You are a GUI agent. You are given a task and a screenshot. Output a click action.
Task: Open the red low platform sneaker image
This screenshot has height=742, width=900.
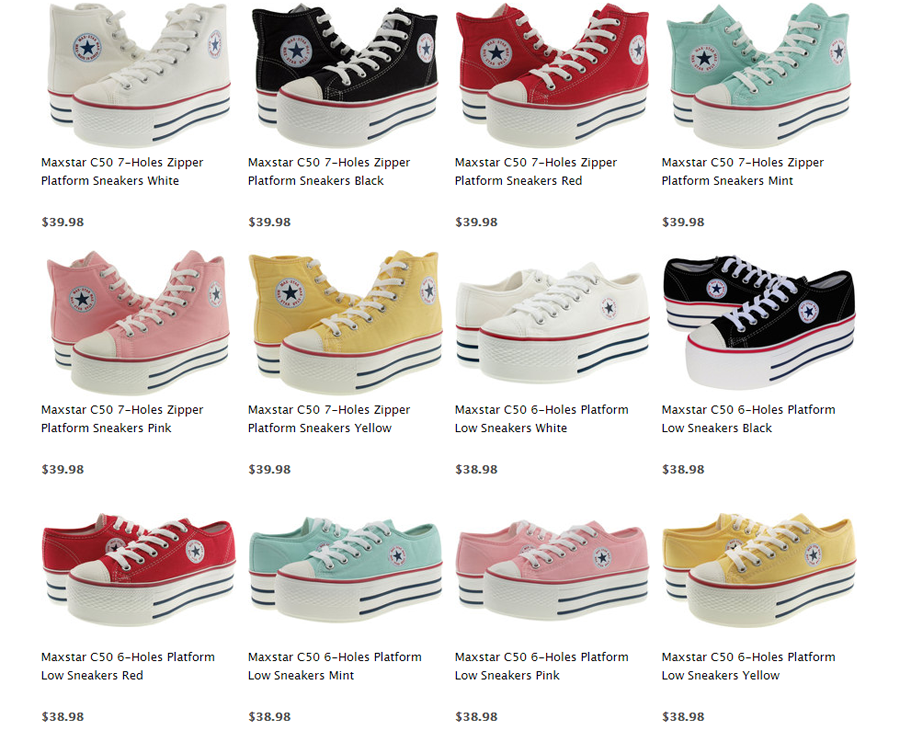point(139,569)
